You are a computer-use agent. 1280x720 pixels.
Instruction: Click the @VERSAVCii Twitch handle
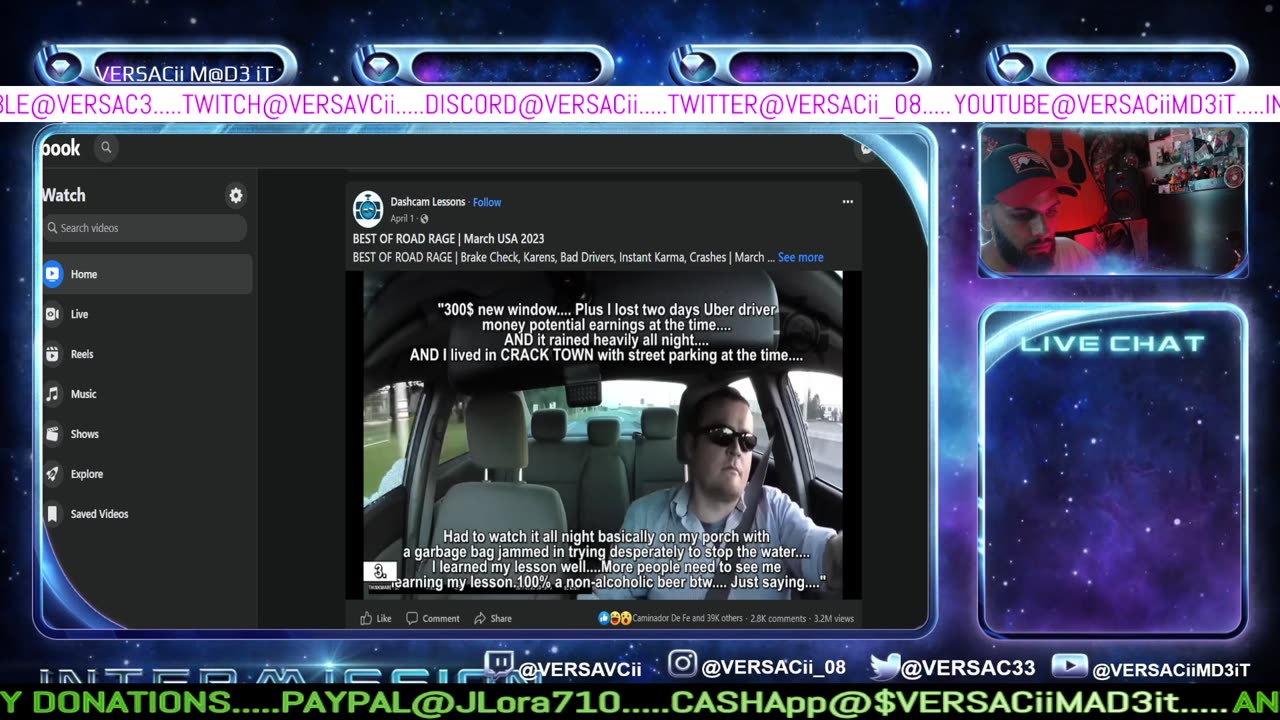point(580,669)
